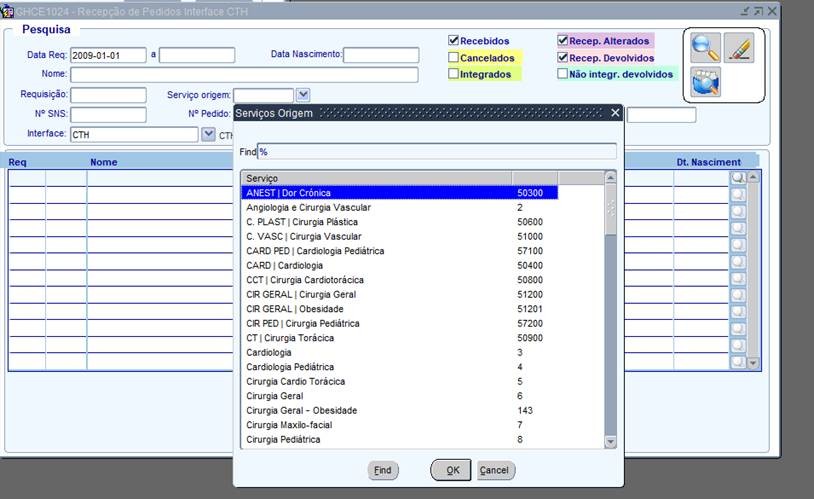814x499 pixels.
Task: Click the Find text field
Action: pos(436,151)
